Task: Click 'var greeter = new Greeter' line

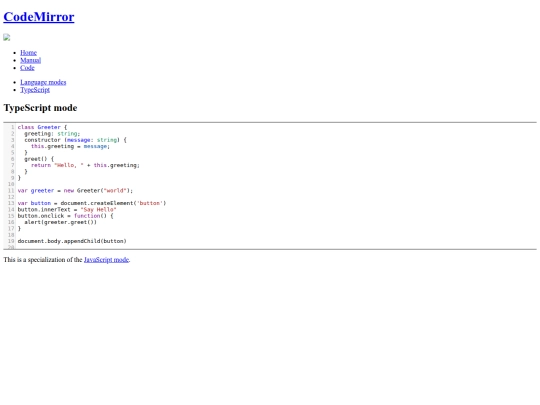Action: 75,190
